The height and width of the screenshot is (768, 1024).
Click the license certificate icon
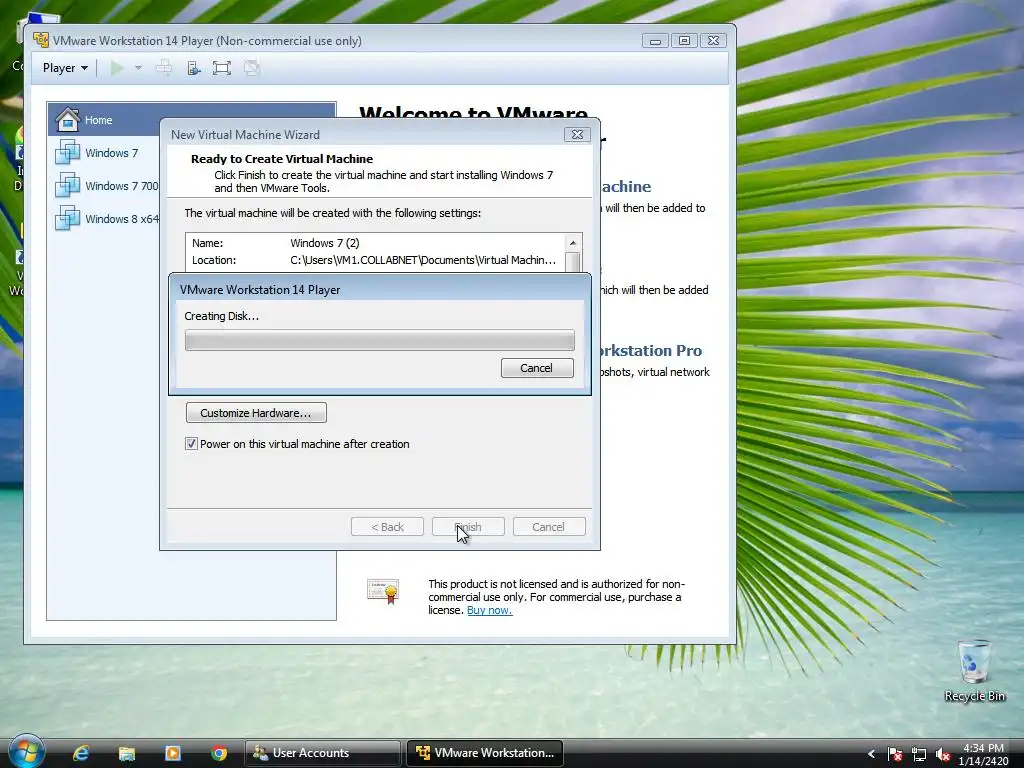(383, 591)
